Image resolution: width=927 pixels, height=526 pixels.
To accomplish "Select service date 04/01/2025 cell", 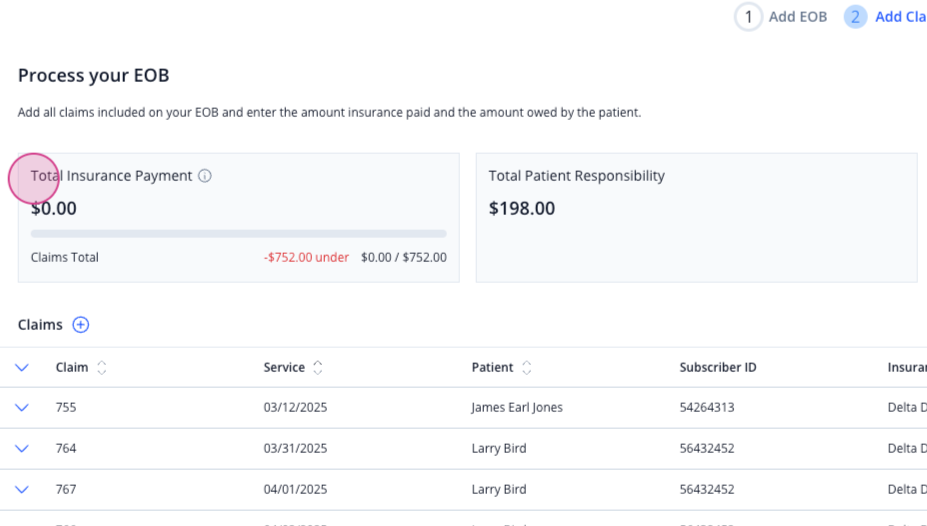I will (295, 489).
